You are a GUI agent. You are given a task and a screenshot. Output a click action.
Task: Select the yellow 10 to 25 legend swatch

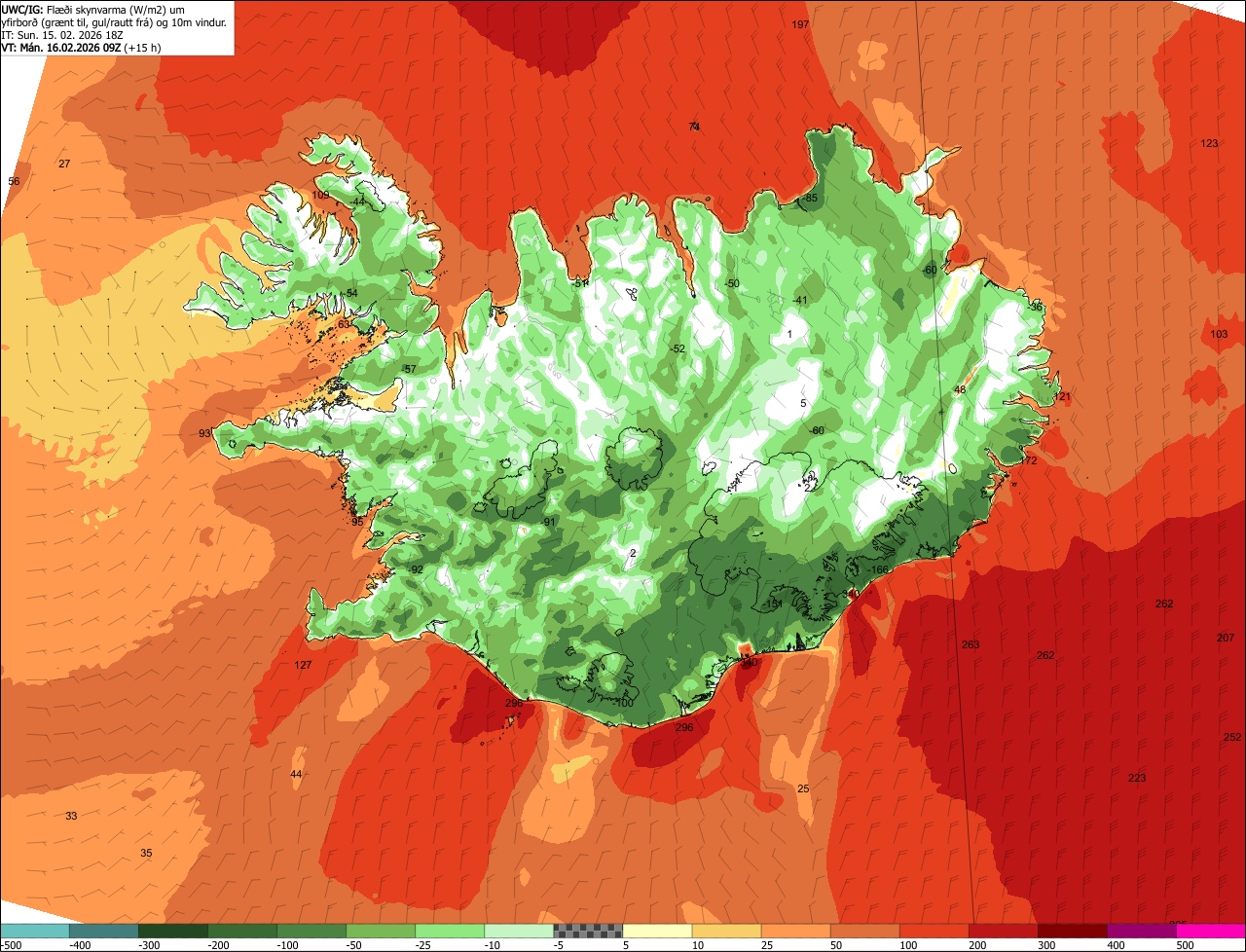click(x=726, y=931)
